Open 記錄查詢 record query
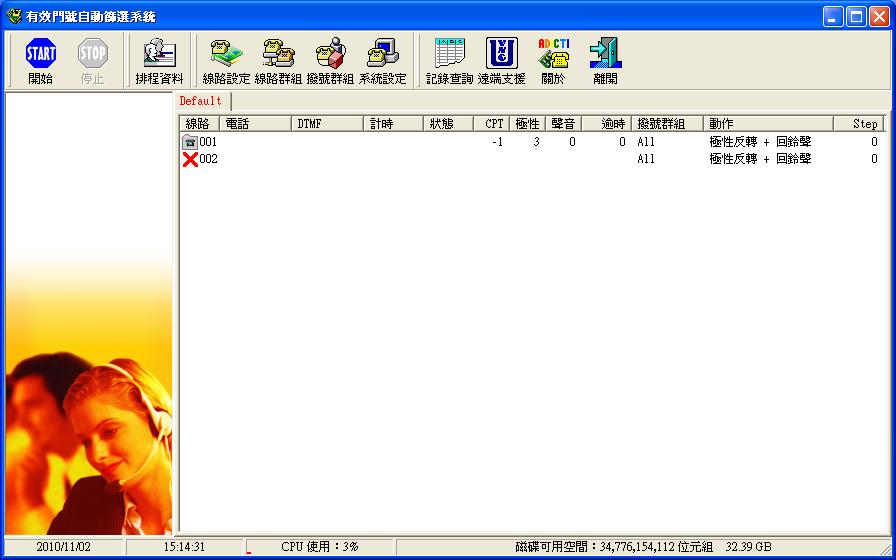The height and width of the screenshot is (560, 896). (449, 61)
